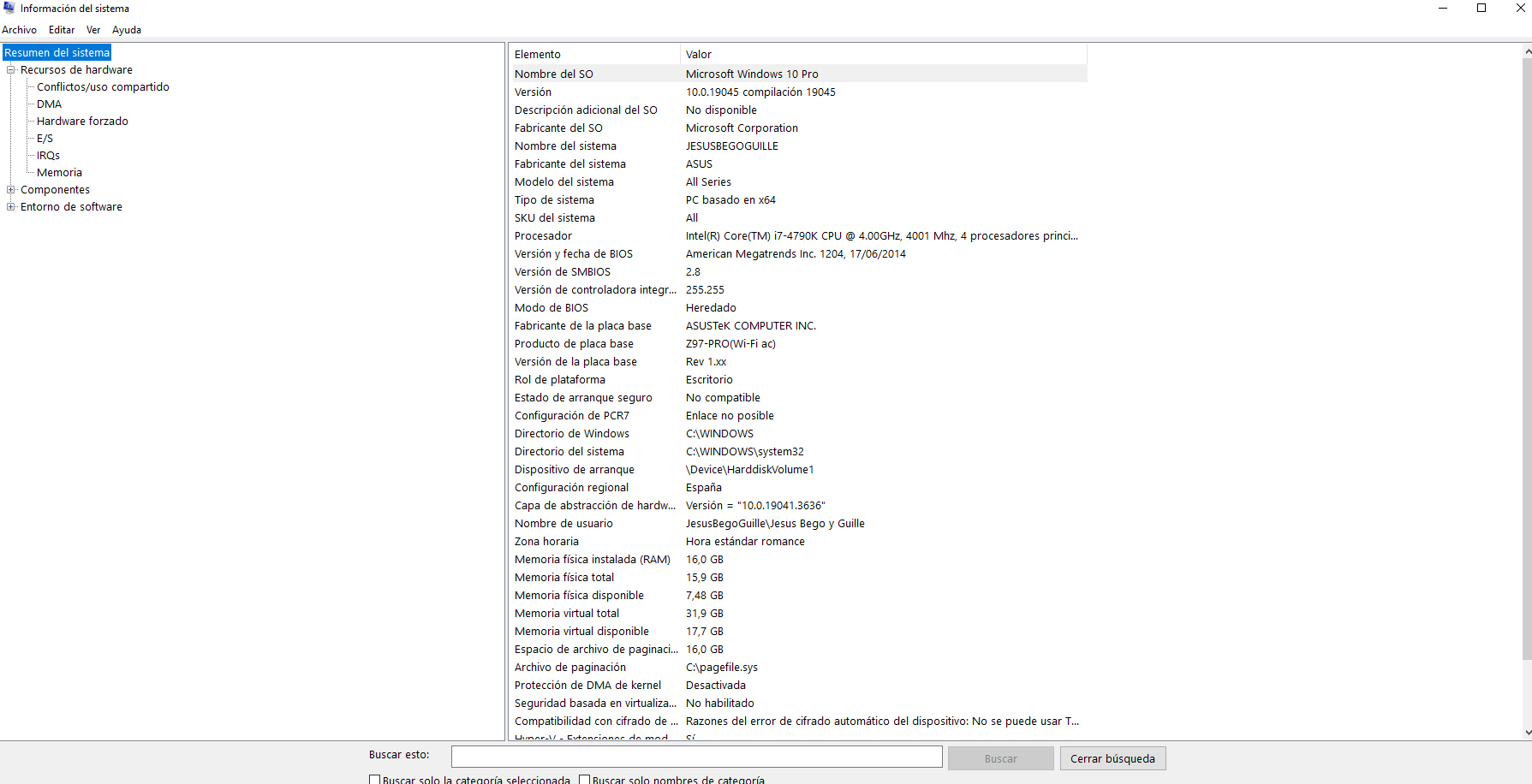1532x784 pixels.
Task: Select Resumen del sistema tree node
Action: coord(57,53)
